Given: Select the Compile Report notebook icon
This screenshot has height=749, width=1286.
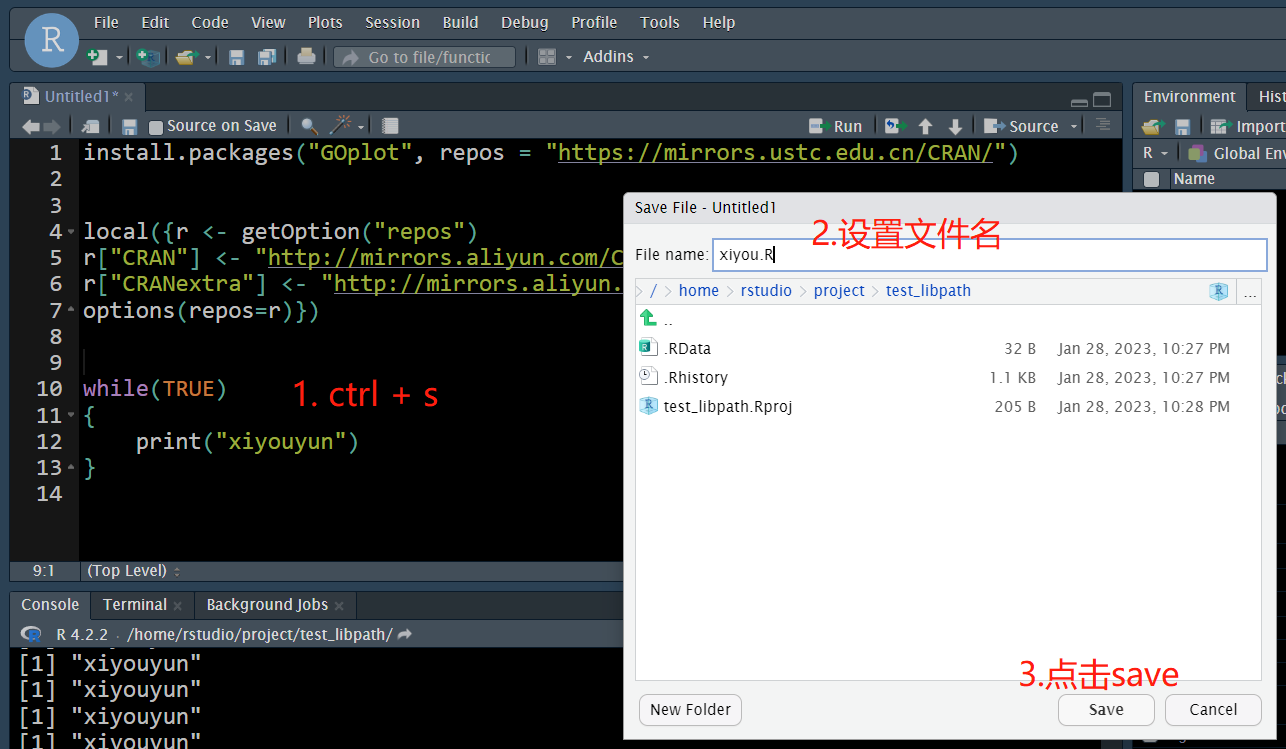Looking at the screenshot, I should (389, 125).
